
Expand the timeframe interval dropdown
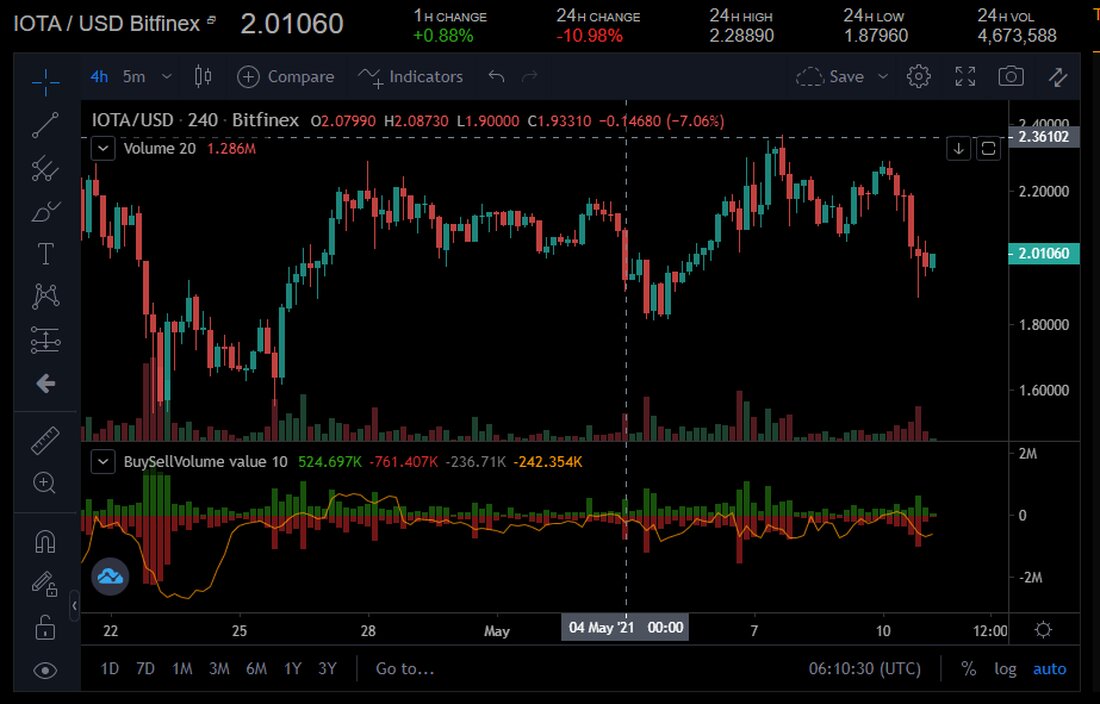click(166, 76)
